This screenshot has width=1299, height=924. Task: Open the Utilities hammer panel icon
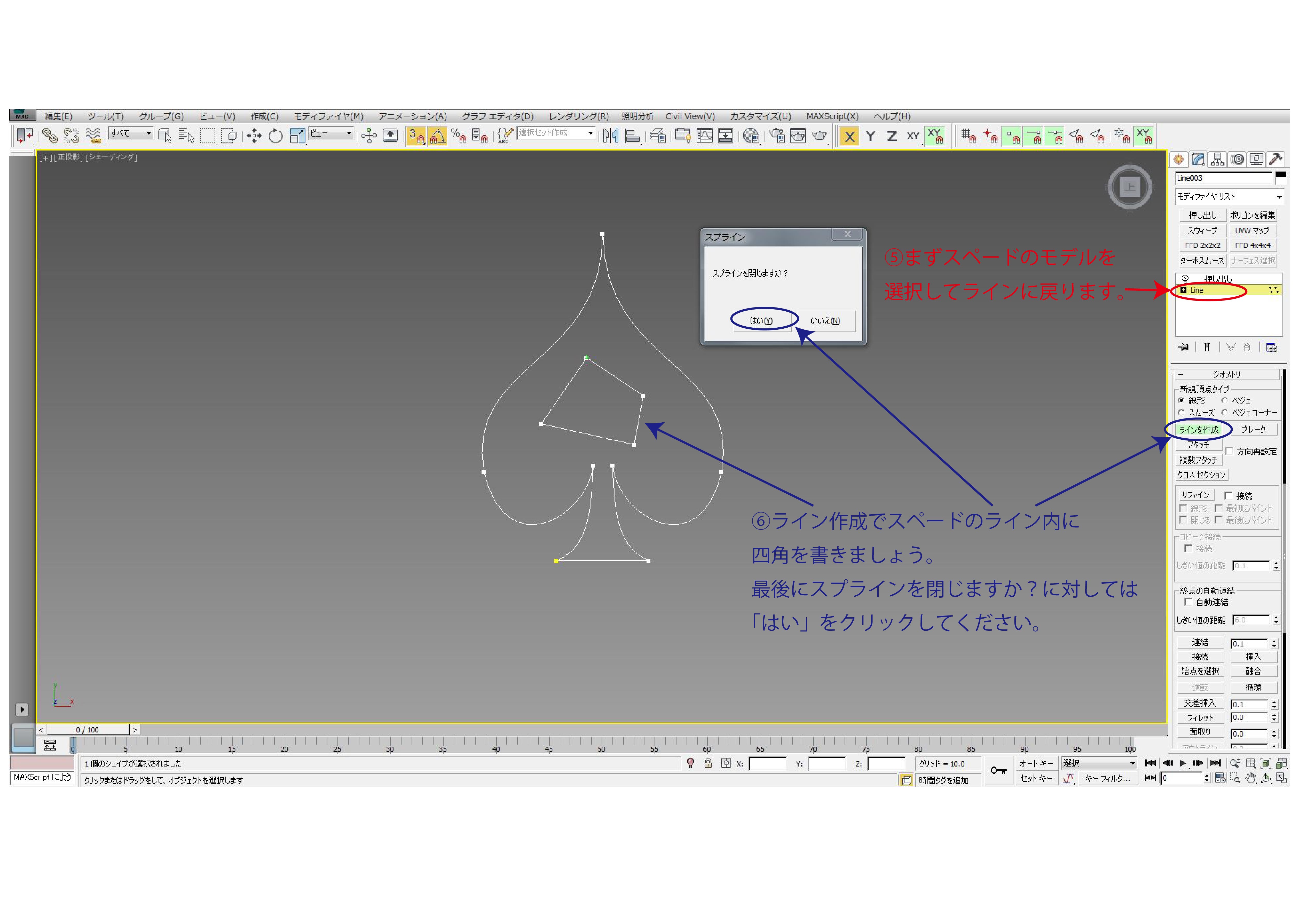tap(1276, 159)
